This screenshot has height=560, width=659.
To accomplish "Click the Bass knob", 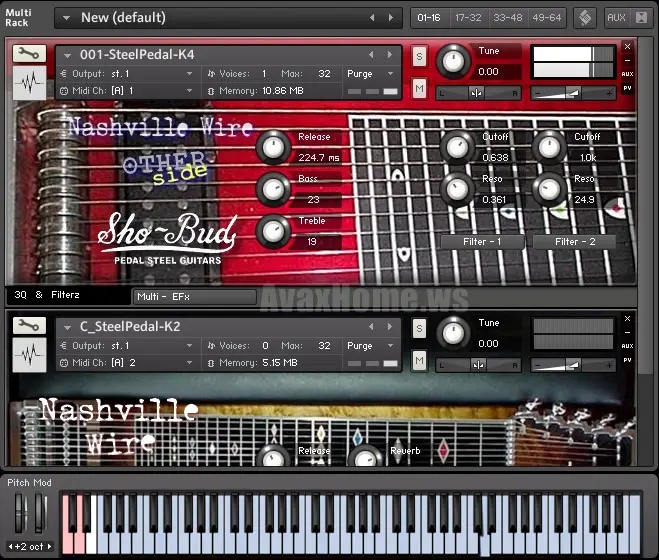I will pos(273,189).
